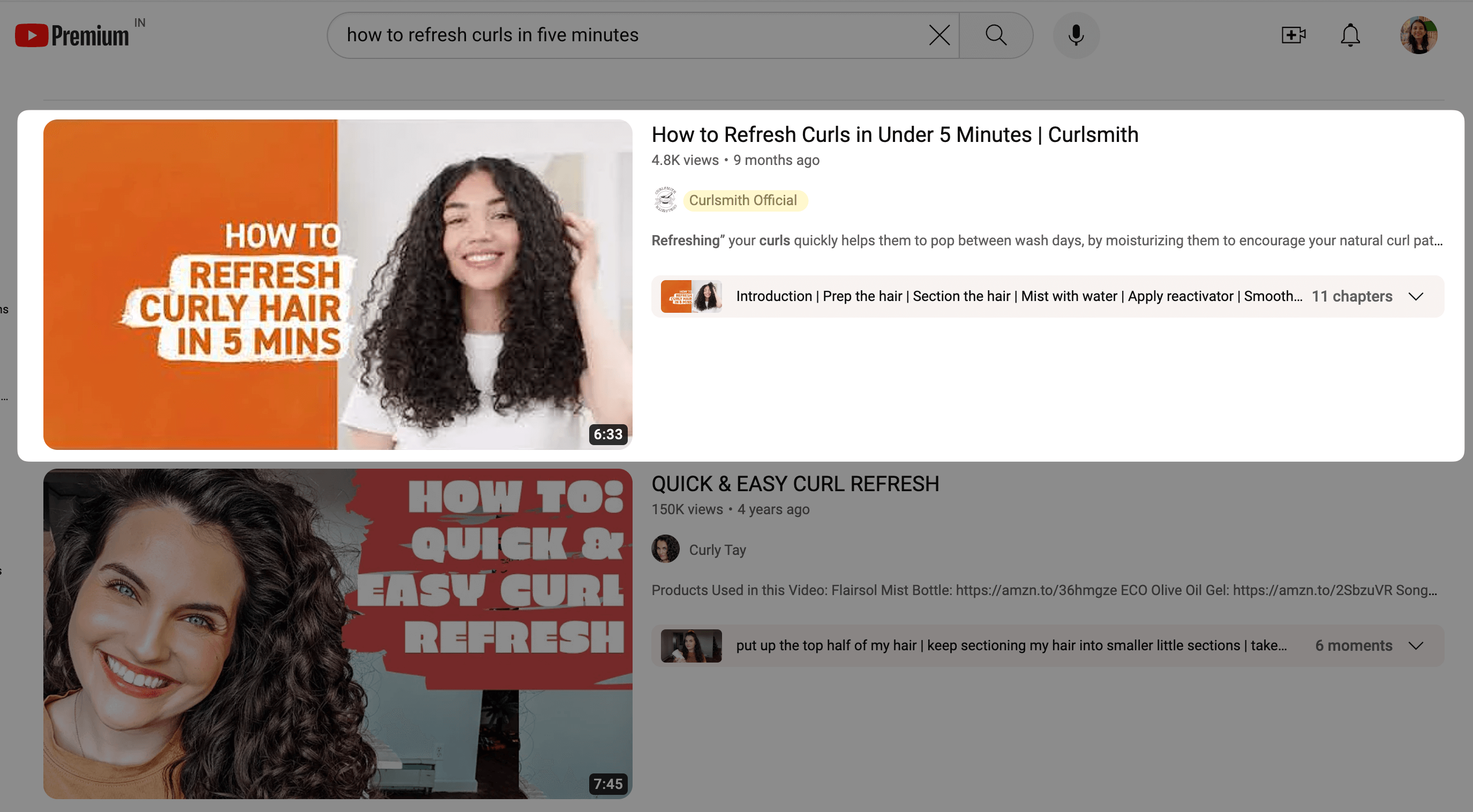This screenshot has height=812, width=1473.
Task: Open How to Refresh Curls video title
Action: tap(895, 135)
